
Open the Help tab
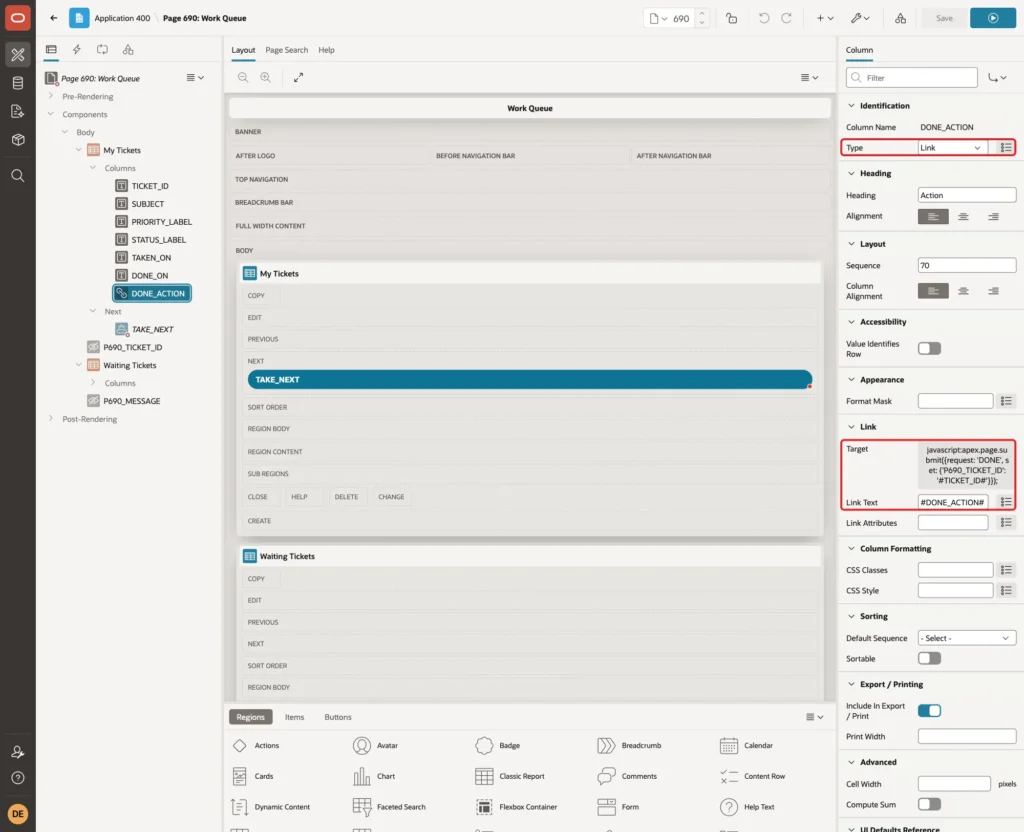pyautogui.click(x=326, y=50)
